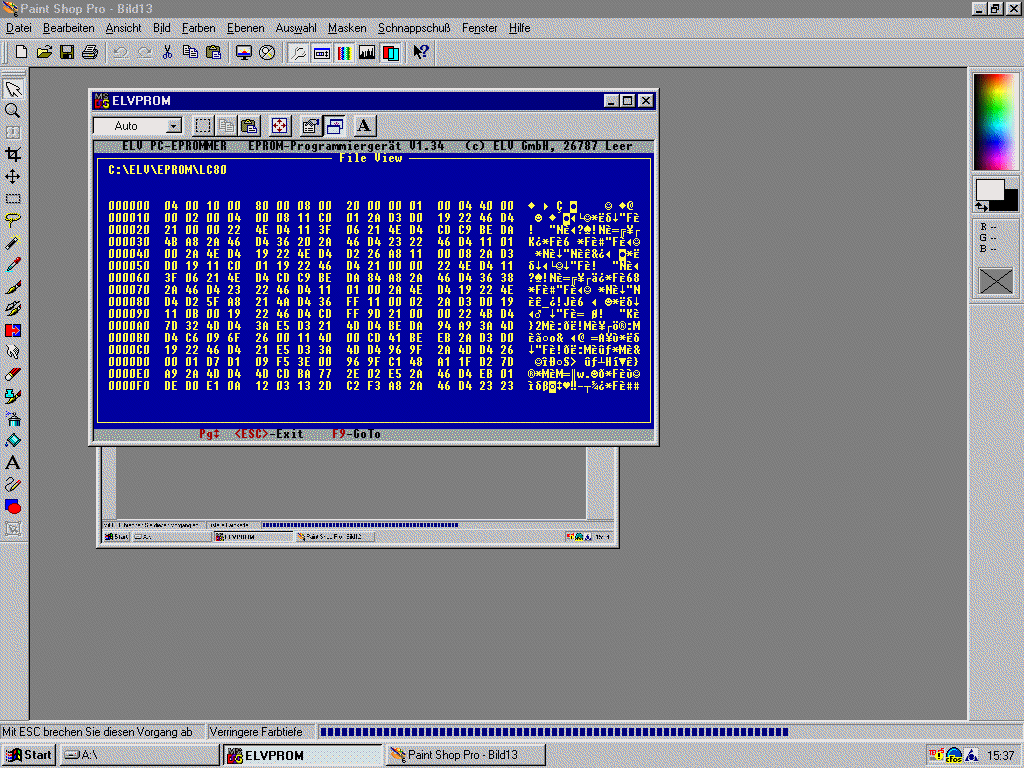1024x768 pixels.
Task: Select the Airbrush spray can tool
Action: (x=13, y=419)
